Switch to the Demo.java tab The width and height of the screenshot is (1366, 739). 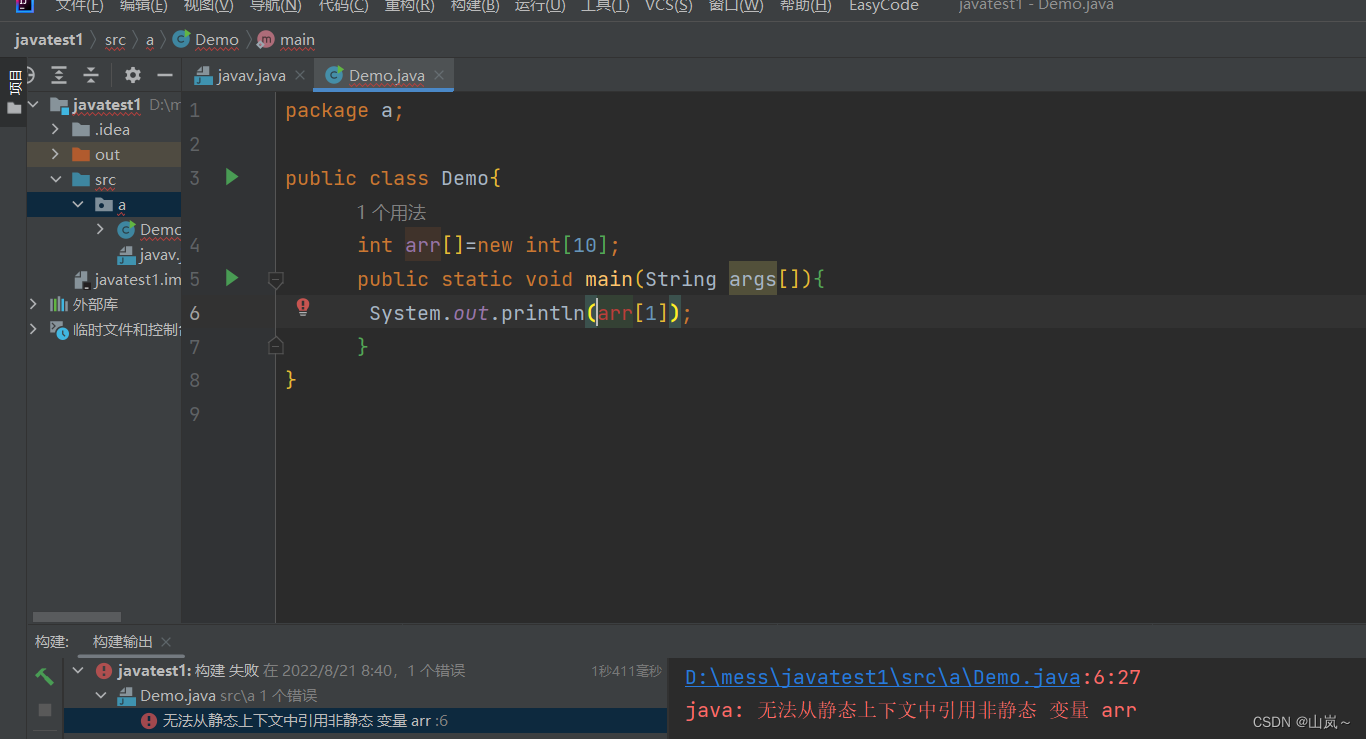tap(386, 75)
